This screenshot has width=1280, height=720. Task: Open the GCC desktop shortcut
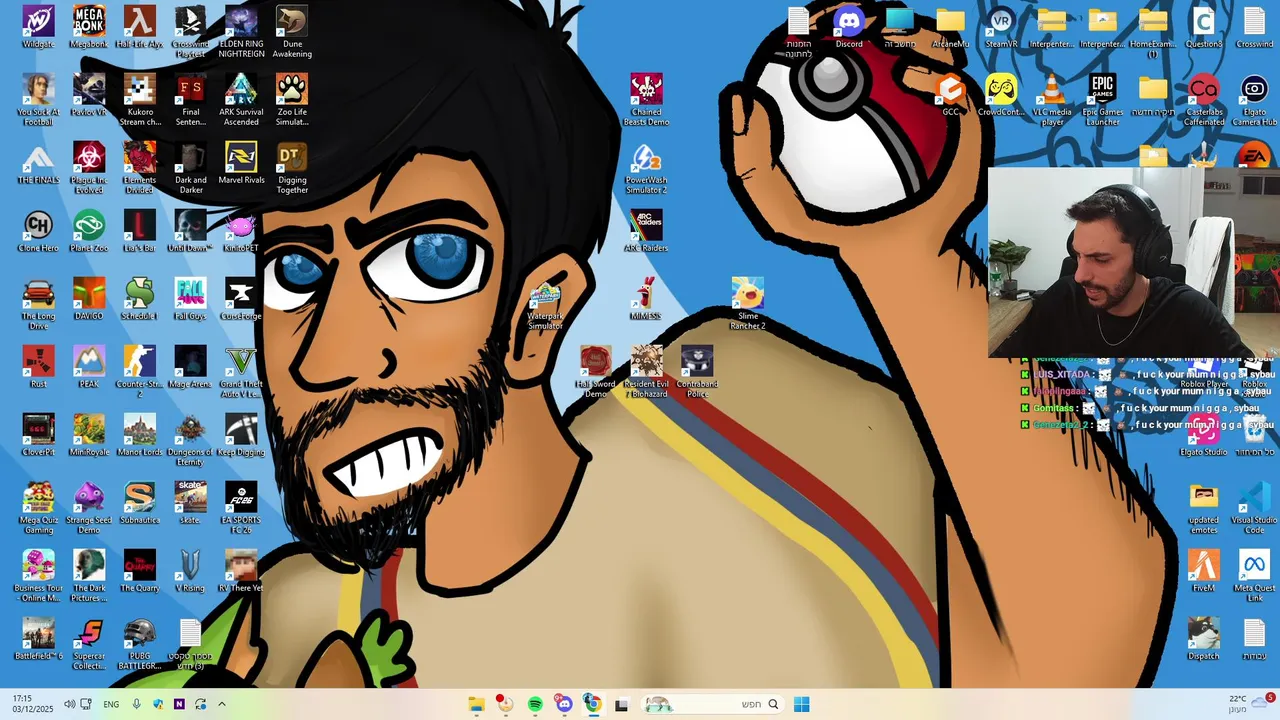pos(950,95)
